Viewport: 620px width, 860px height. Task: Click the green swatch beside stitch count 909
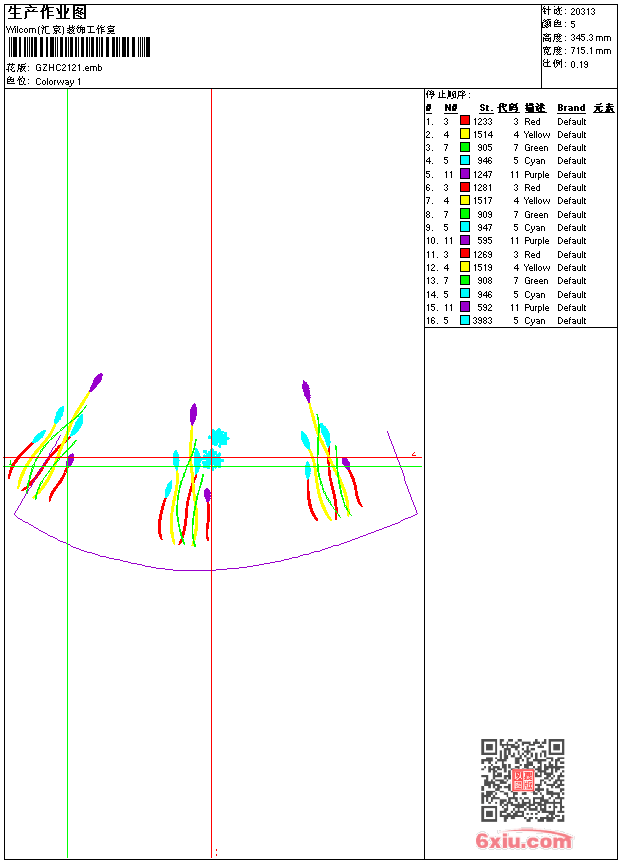point(465,214)
